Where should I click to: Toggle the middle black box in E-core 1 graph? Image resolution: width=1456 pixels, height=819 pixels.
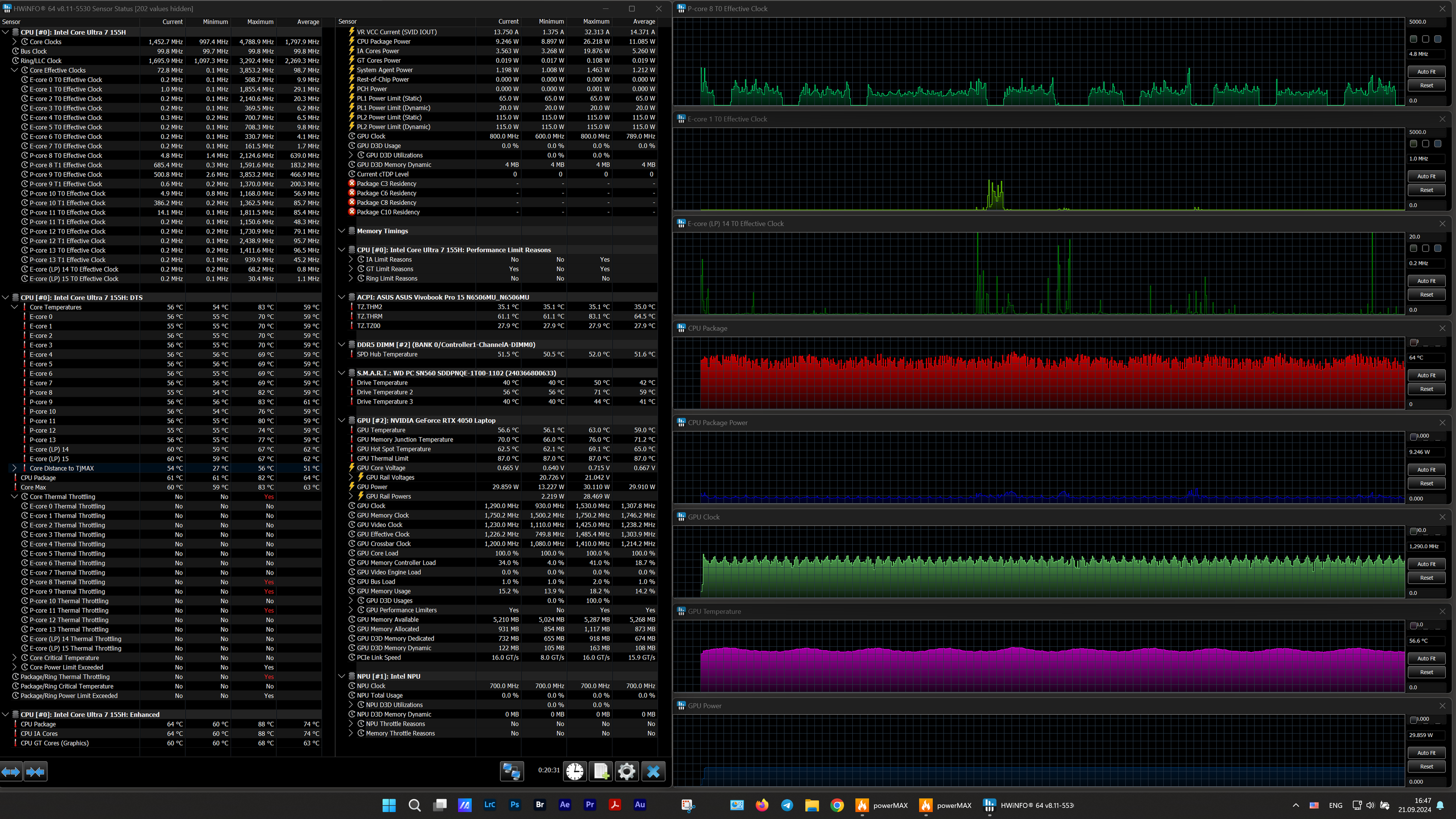pos(1425,144)
